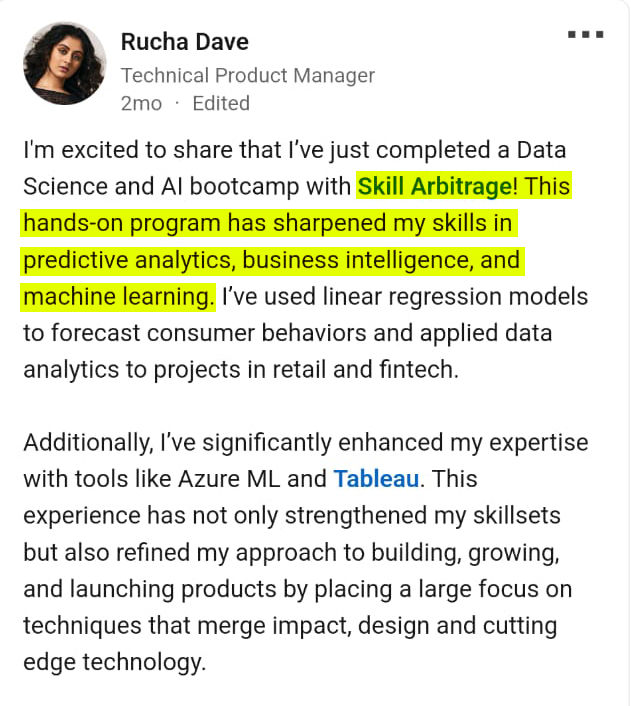The width and height of the screenshot is (631, 706).
Task: Click the Skill Arbitrage company mention
Action: coord(434,186)
